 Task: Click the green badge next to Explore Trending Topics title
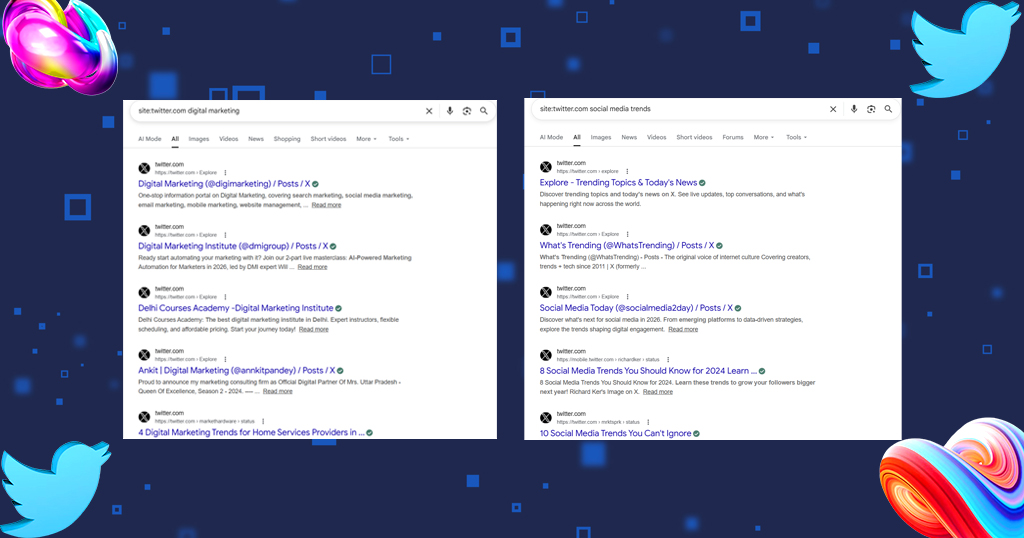702,183
